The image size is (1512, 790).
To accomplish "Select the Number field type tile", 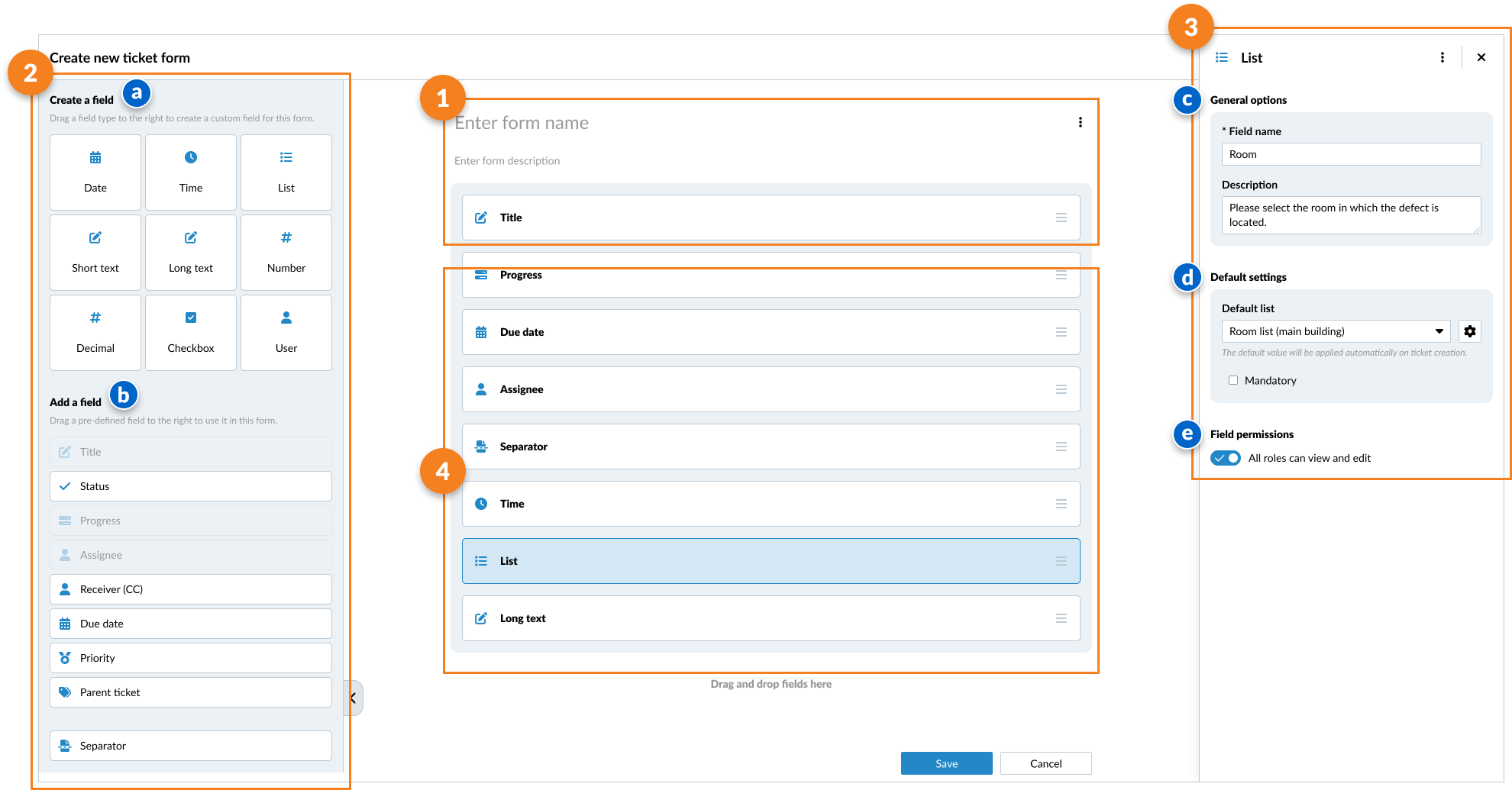I will [x=286, y=253].
